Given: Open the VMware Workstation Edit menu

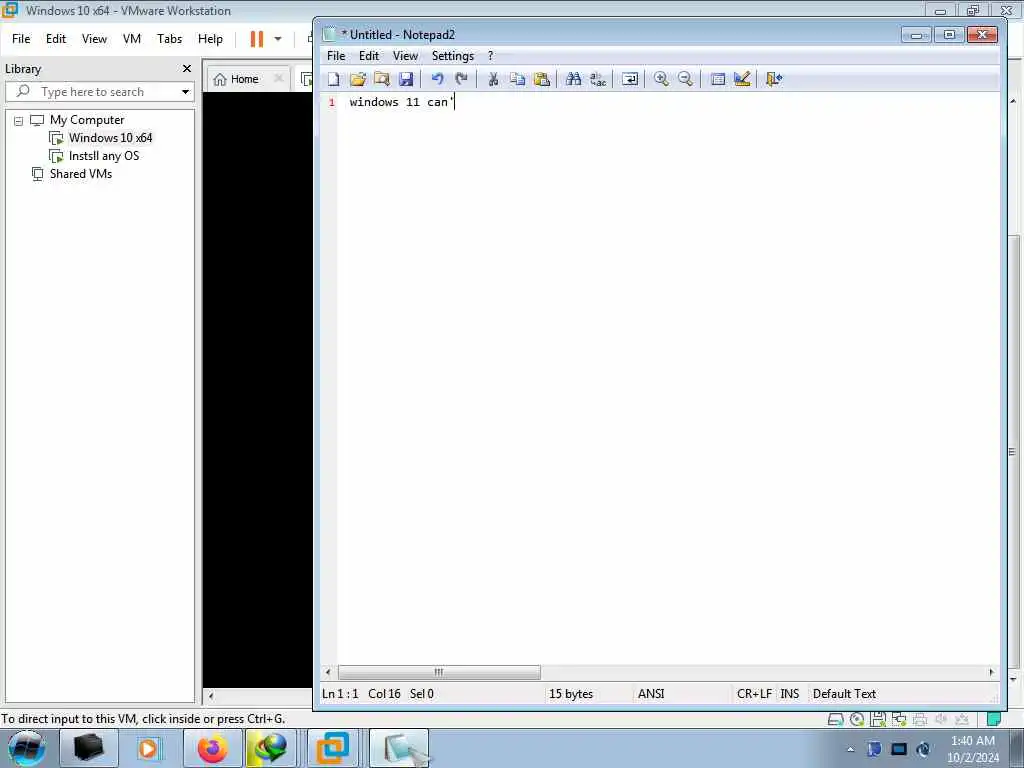Looking at the screenshot, I should (x=56, y=39).
